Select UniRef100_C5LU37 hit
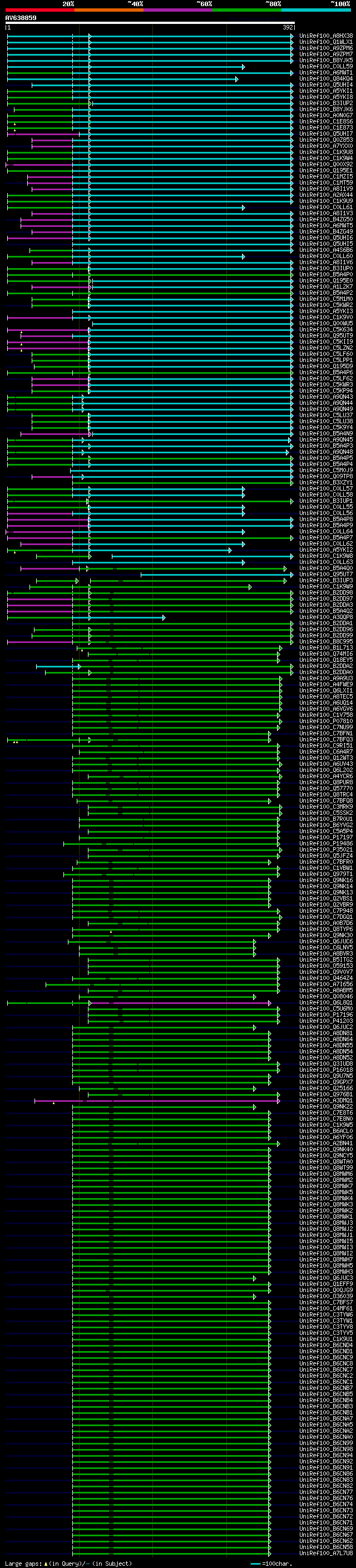 (x=326, y=416)
